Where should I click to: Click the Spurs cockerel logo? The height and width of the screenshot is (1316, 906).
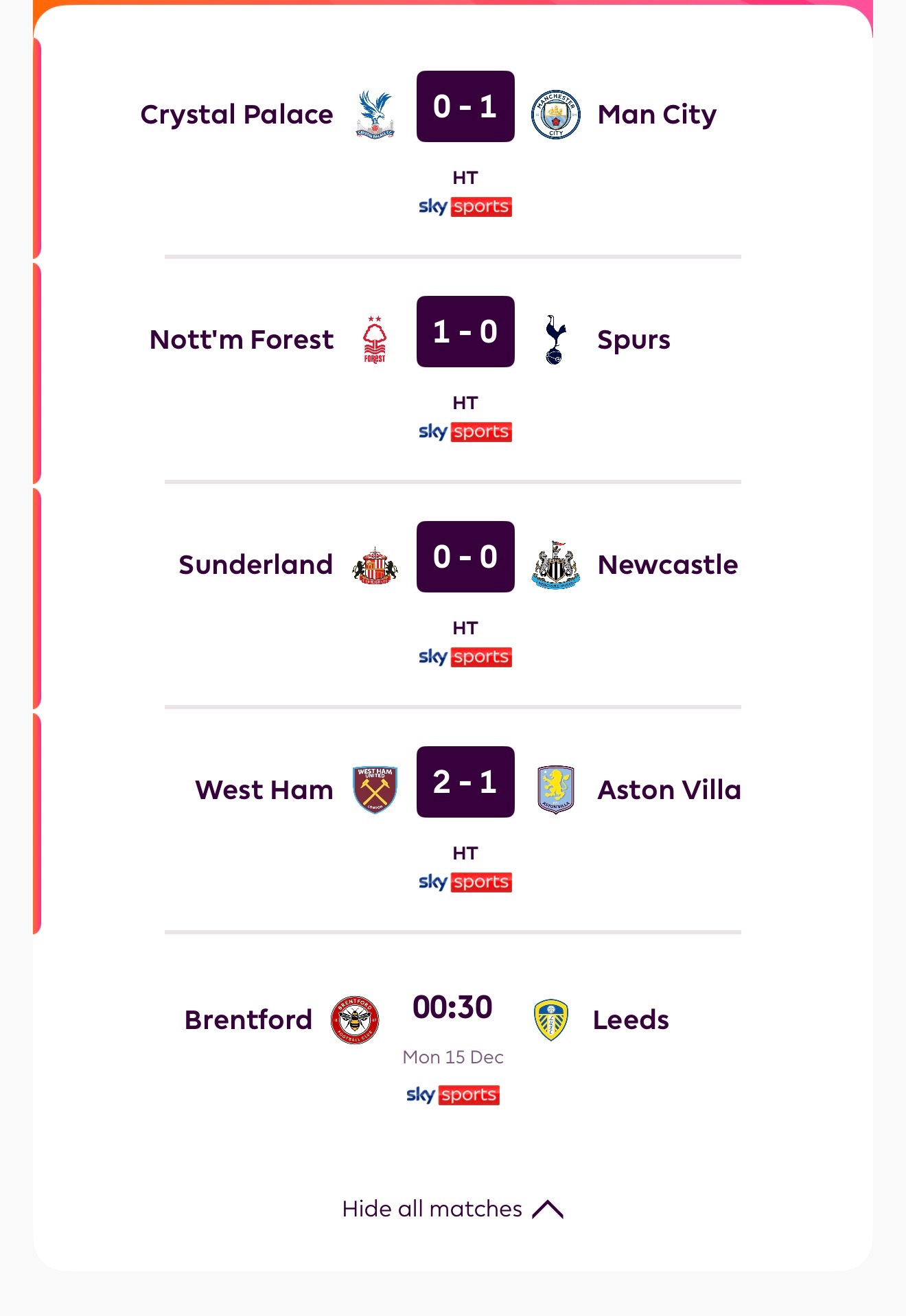point(555,339)
